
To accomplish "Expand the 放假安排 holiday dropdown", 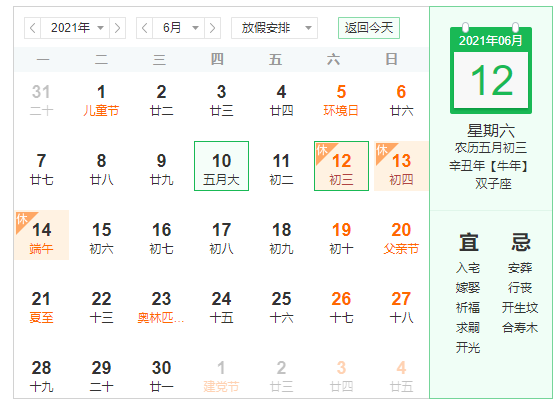I will (275, 28).
